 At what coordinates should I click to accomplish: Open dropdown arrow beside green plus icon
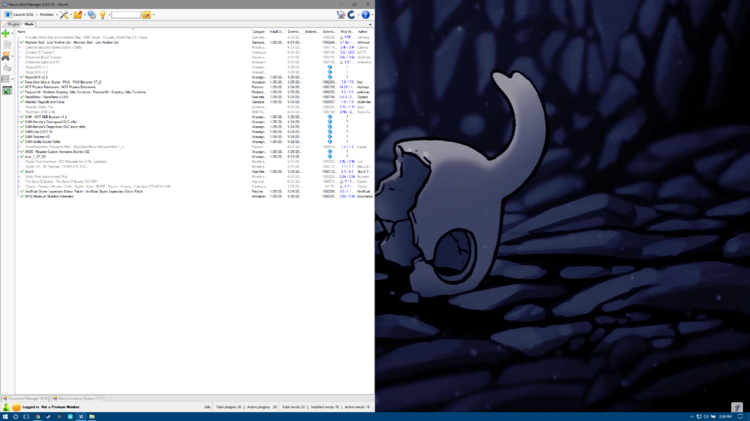[12, 33]
